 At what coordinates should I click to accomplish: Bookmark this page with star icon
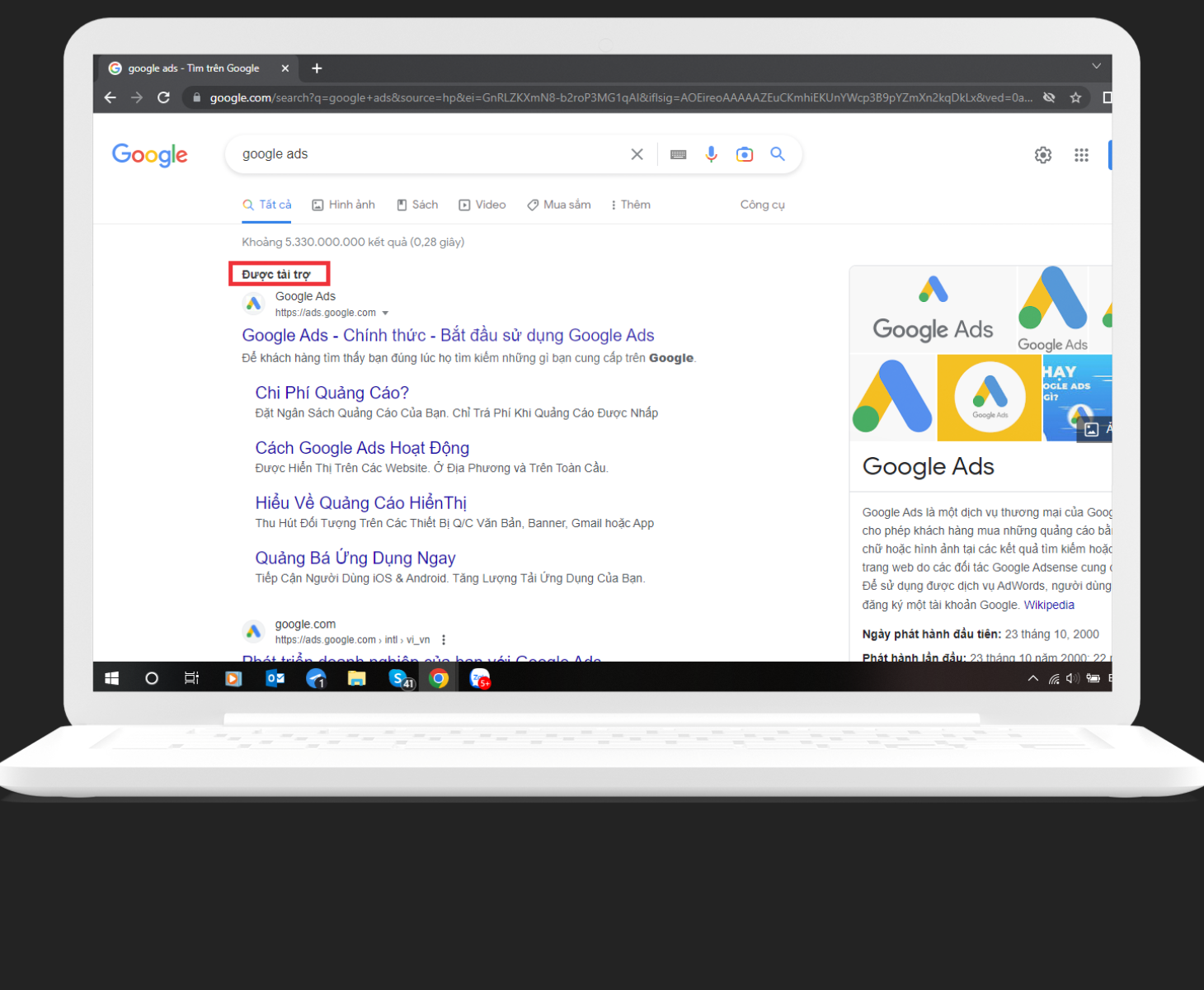[x=1075, y=97]
